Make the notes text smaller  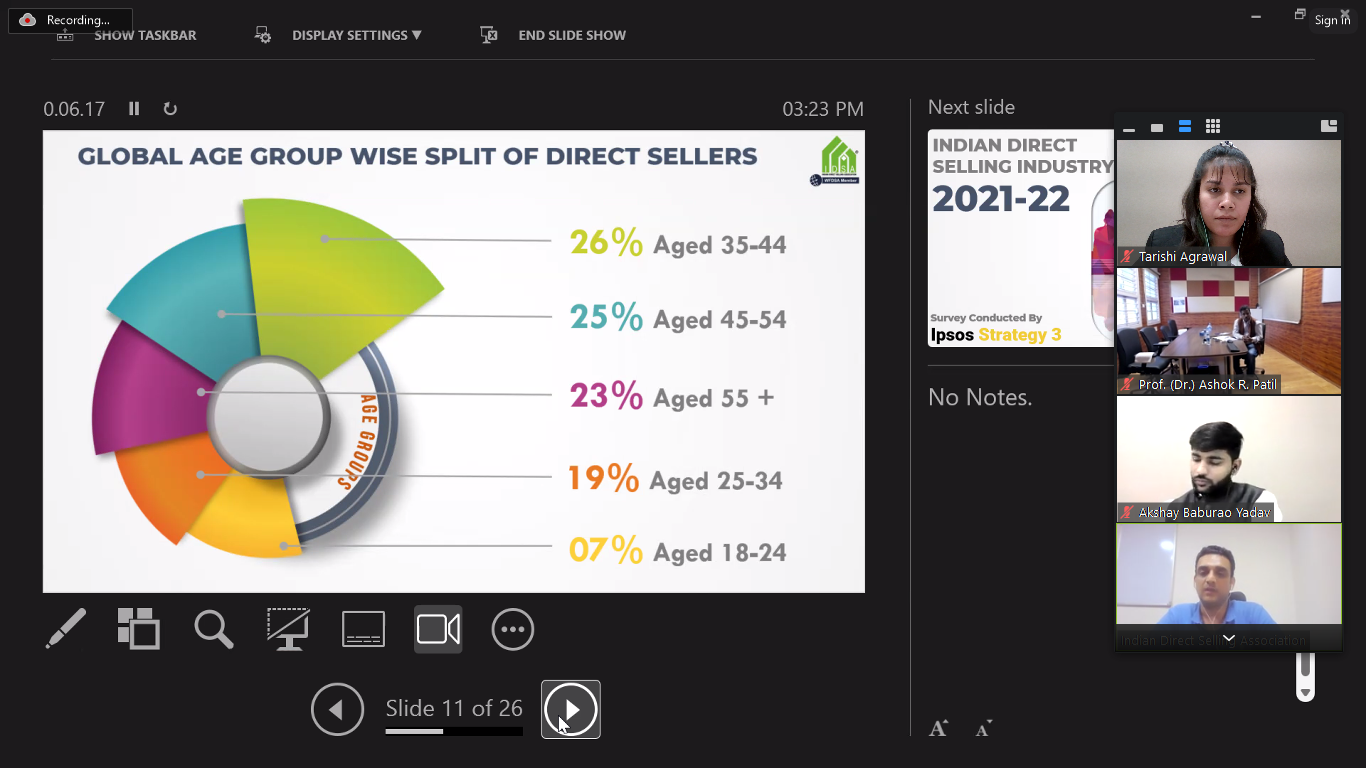coord(983,729)
